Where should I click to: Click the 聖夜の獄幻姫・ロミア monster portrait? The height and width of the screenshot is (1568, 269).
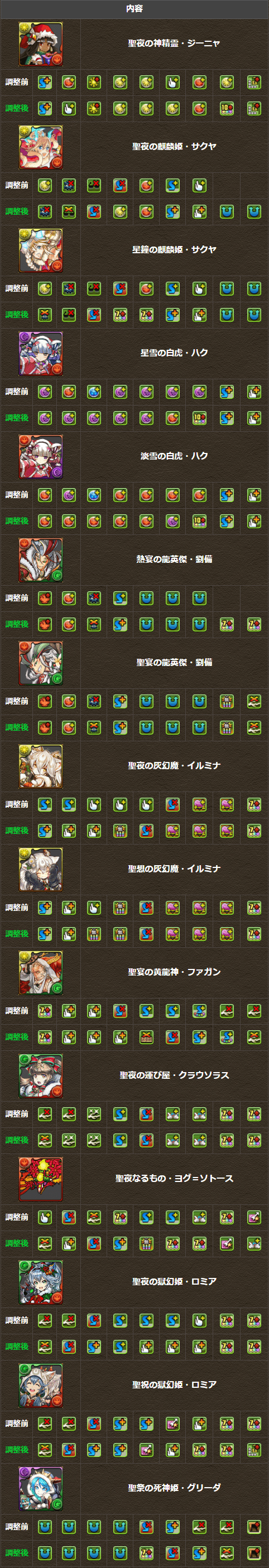[40, 1281]
